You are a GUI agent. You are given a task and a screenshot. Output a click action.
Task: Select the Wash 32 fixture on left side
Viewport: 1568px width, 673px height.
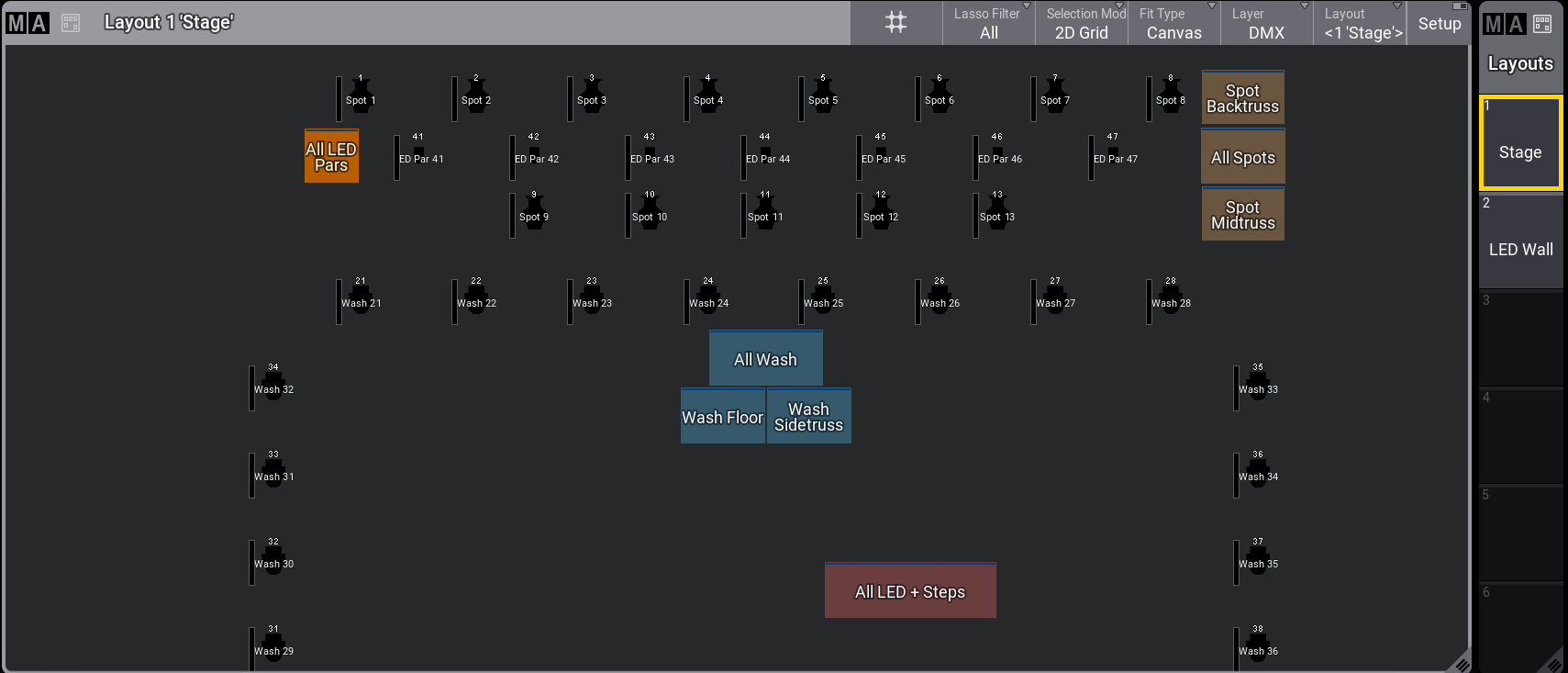coord(273,387)
